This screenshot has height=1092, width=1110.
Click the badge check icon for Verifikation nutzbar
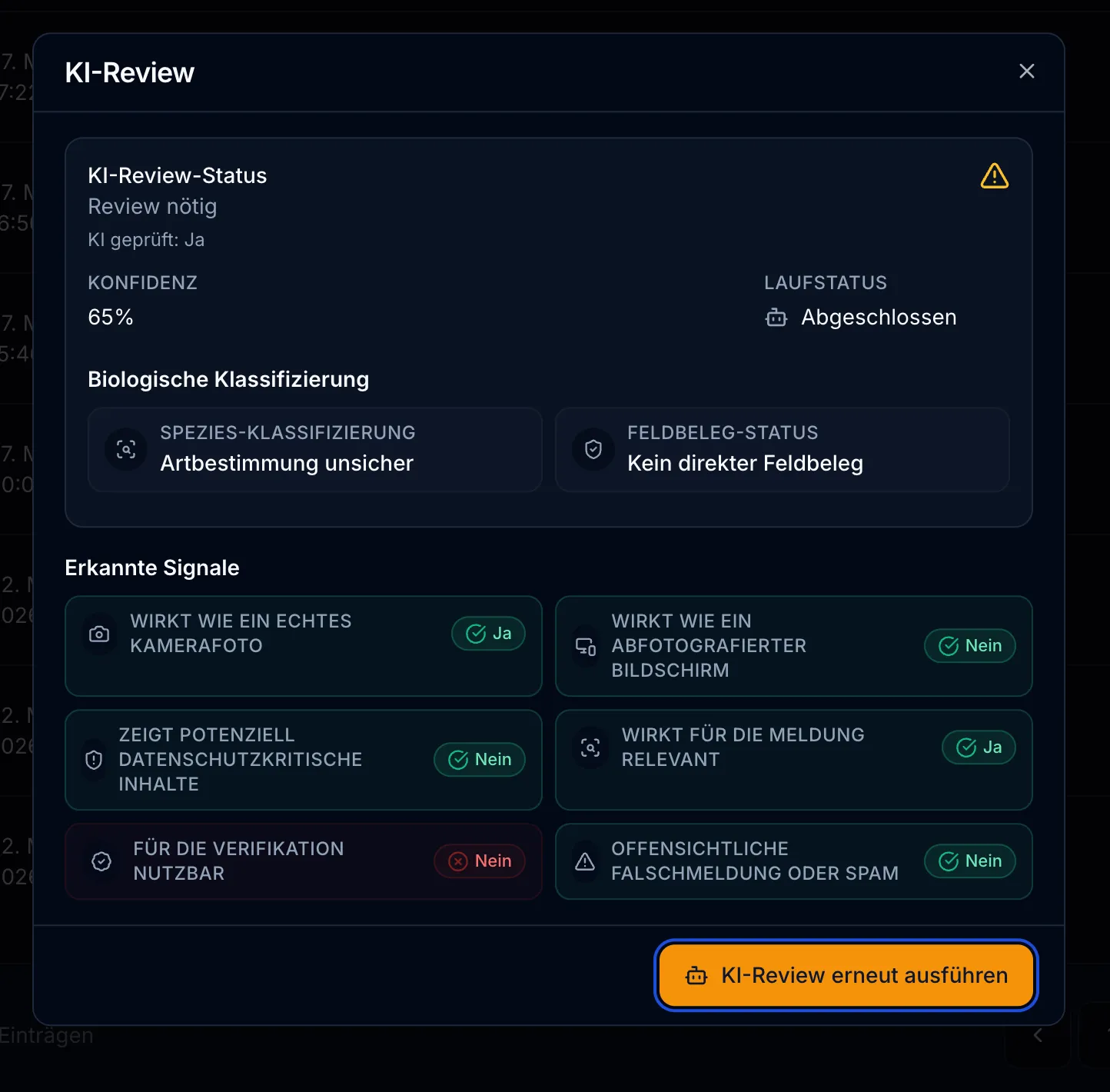(101, 862)
